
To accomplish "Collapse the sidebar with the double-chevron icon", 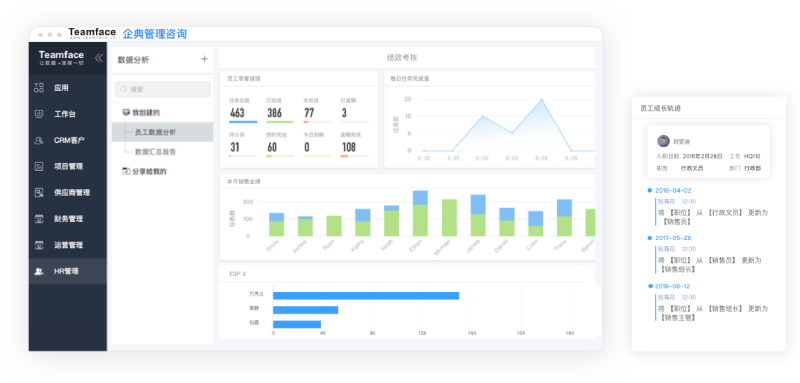I will tap(98, 58).
